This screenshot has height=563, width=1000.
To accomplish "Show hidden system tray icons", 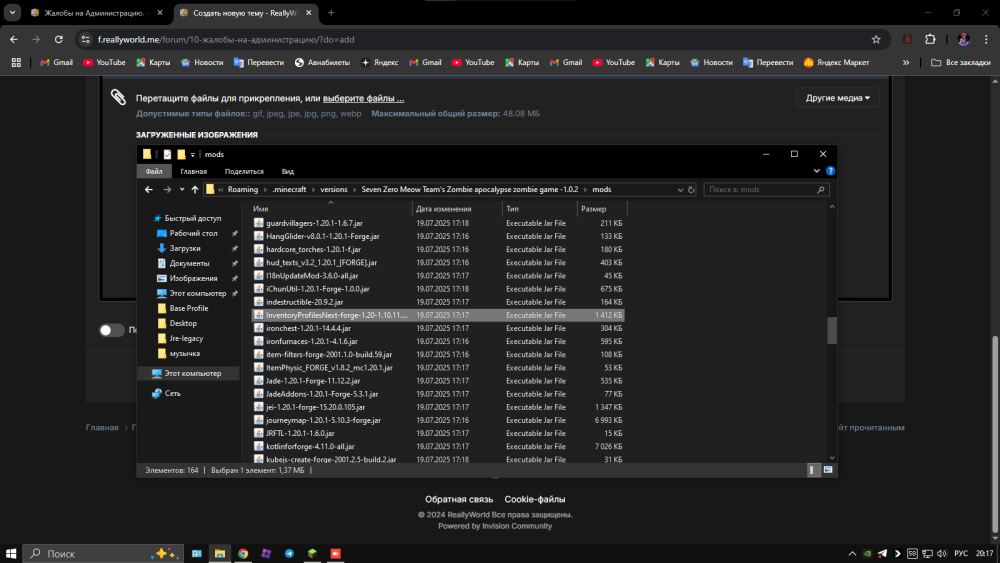I will pos(852,553).
